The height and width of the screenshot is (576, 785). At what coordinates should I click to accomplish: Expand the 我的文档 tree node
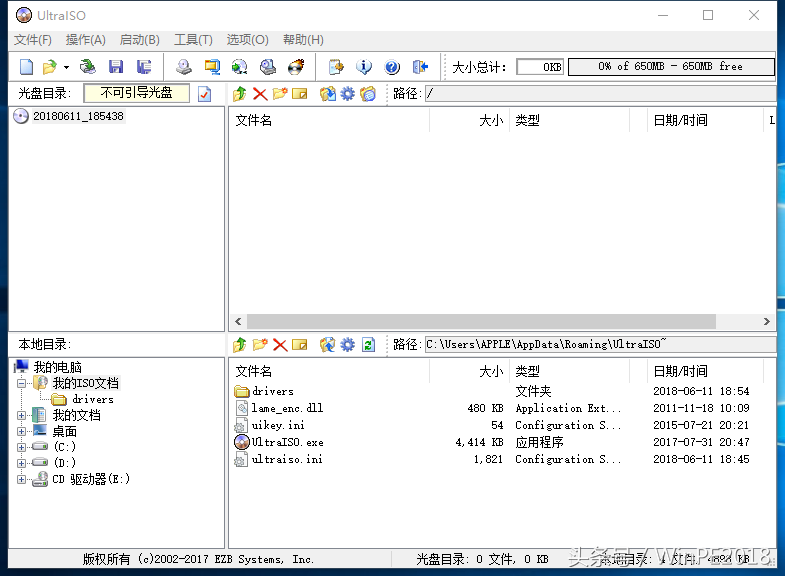pyautogui.click(x=22, y=415)
